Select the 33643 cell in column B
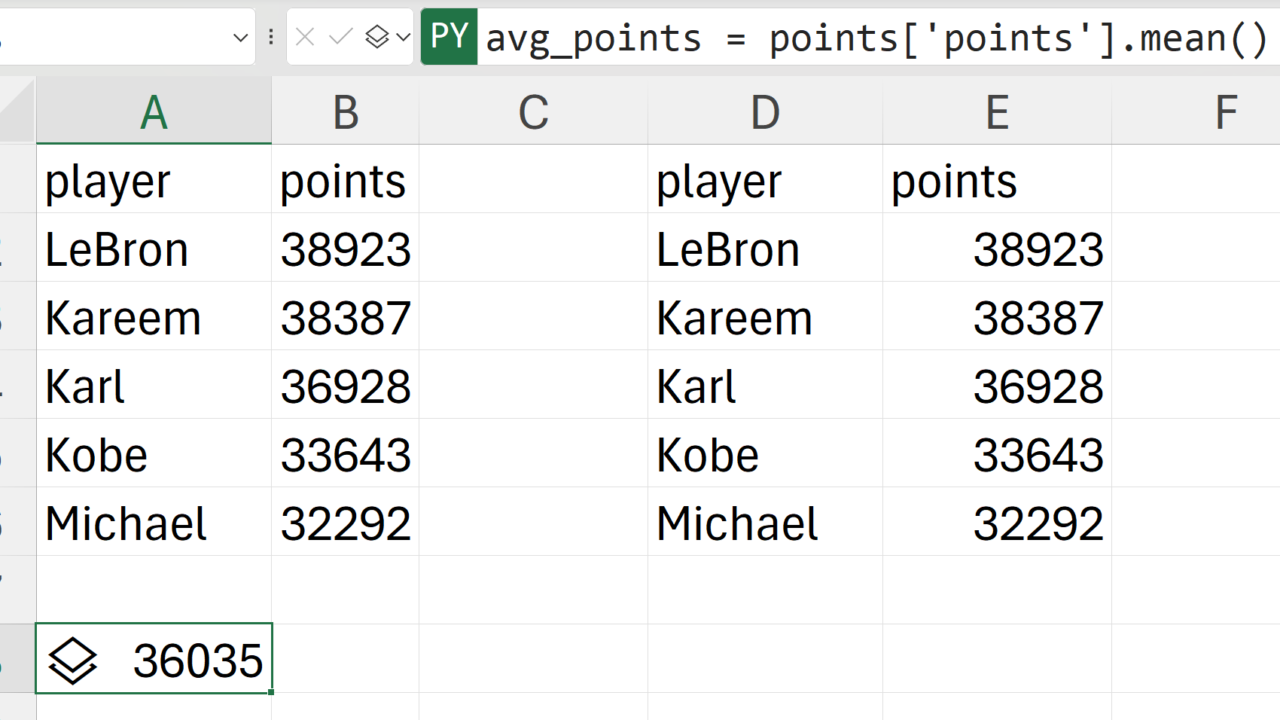1280x720 pixels. 345,455
